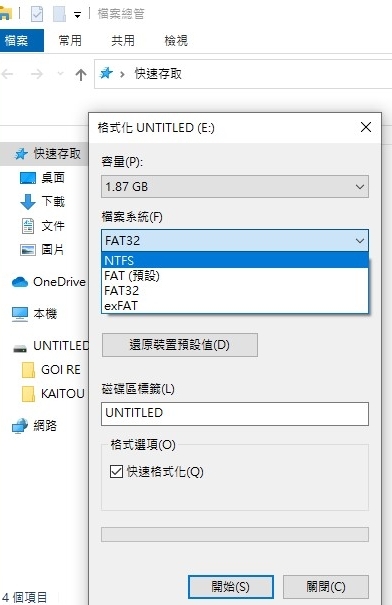Select 文件 label in the navigation pane
Viewport: 392px width, 605px height.
tap(53, 226)
